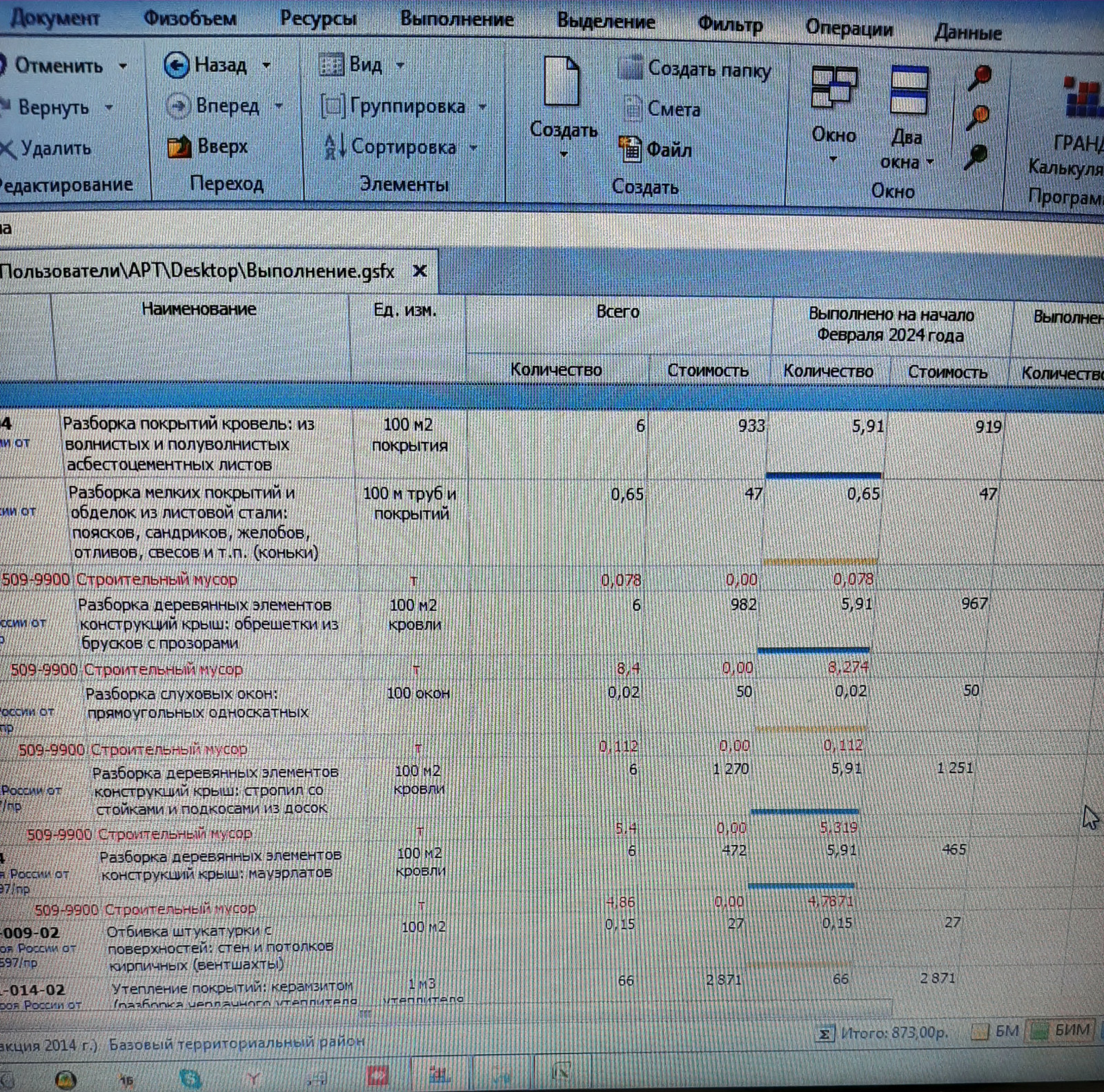Click the orange pin icon
This screenshot has height=1092, width=1104.
978,117
